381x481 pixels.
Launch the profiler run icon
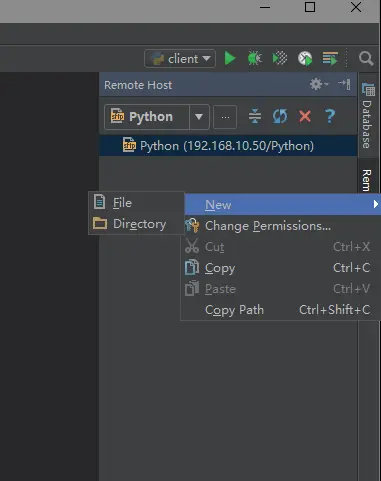[305, 59]
